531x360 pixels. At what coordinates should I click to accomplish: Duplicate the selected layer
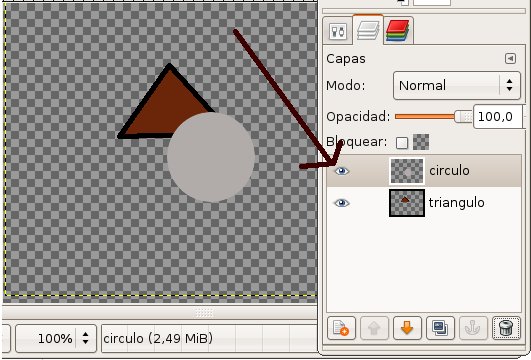coord(440,328)
